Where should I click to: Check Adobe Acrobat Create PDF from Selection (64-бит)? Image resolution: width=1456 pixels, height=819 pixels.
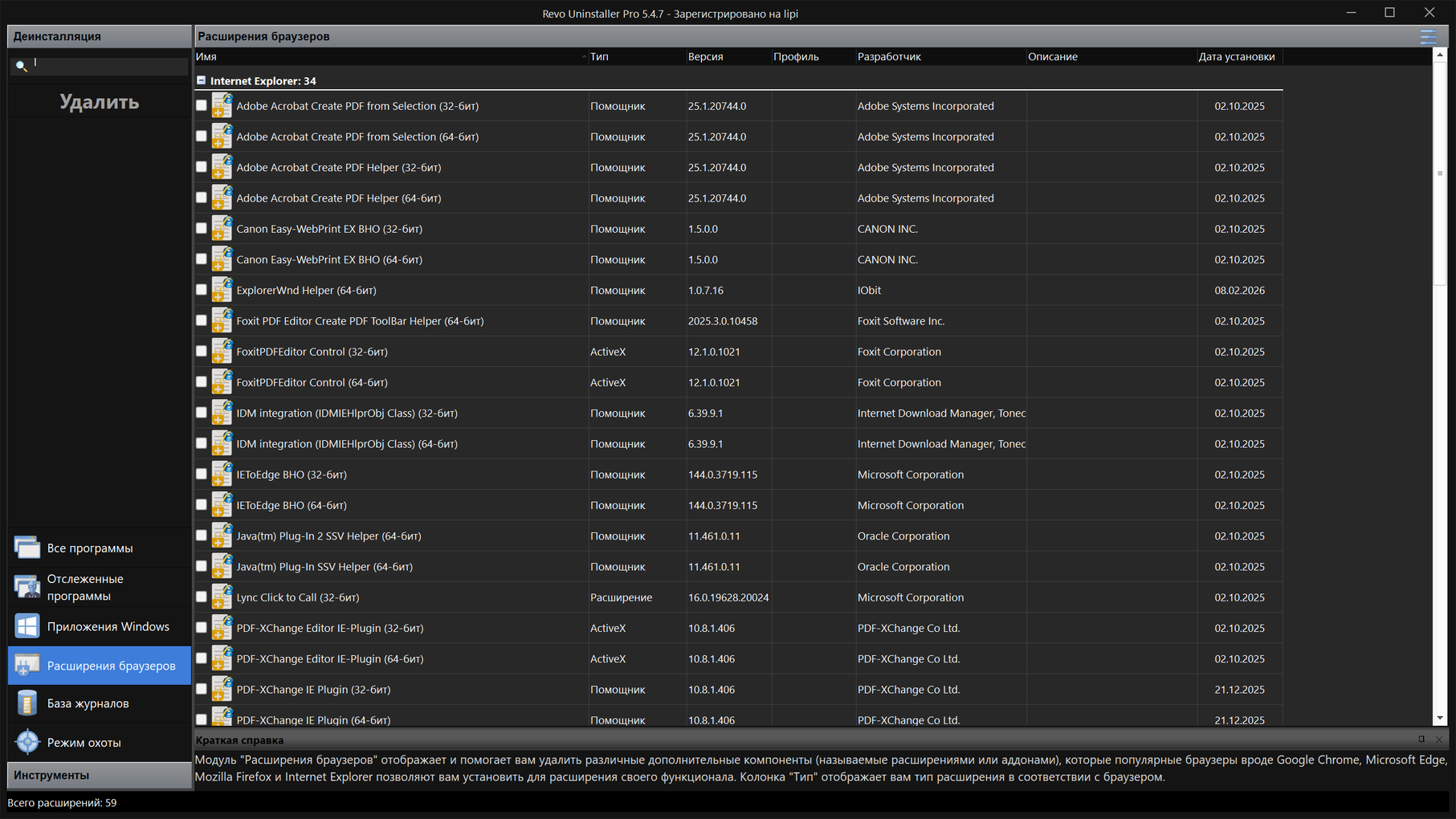coord(202,136)
